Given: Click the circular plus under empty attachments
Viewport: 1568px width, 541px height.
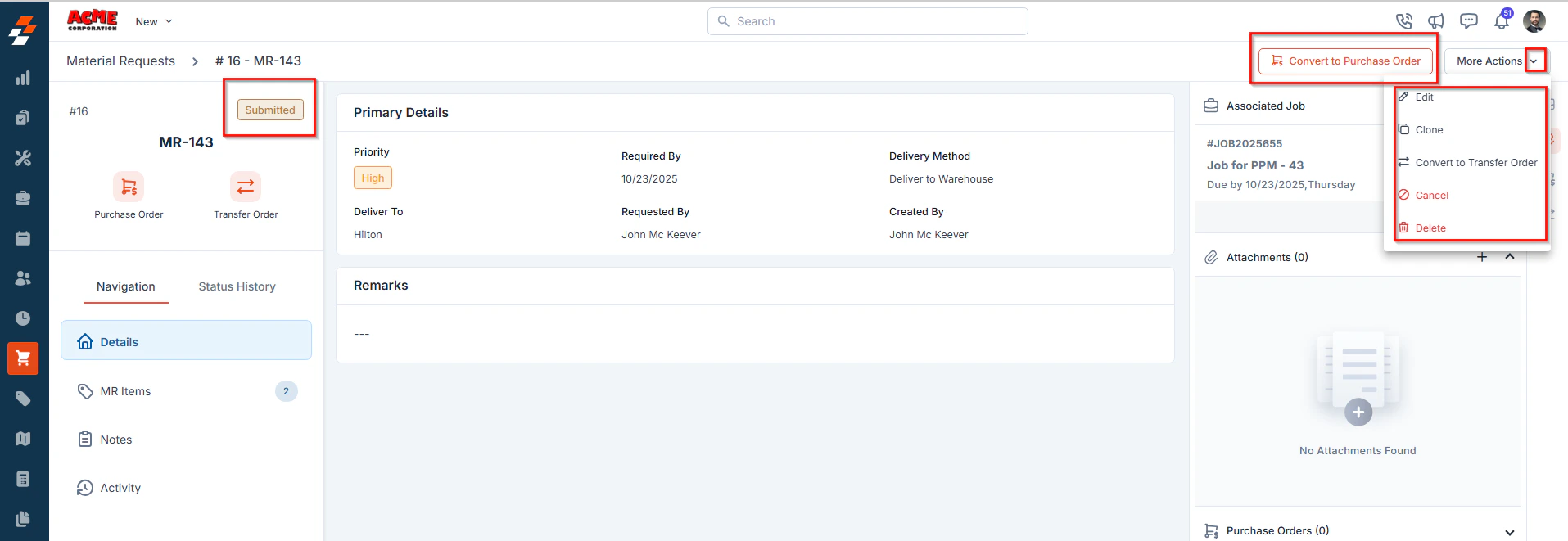Looking at the screenshot, I should tap(1358, 413).
